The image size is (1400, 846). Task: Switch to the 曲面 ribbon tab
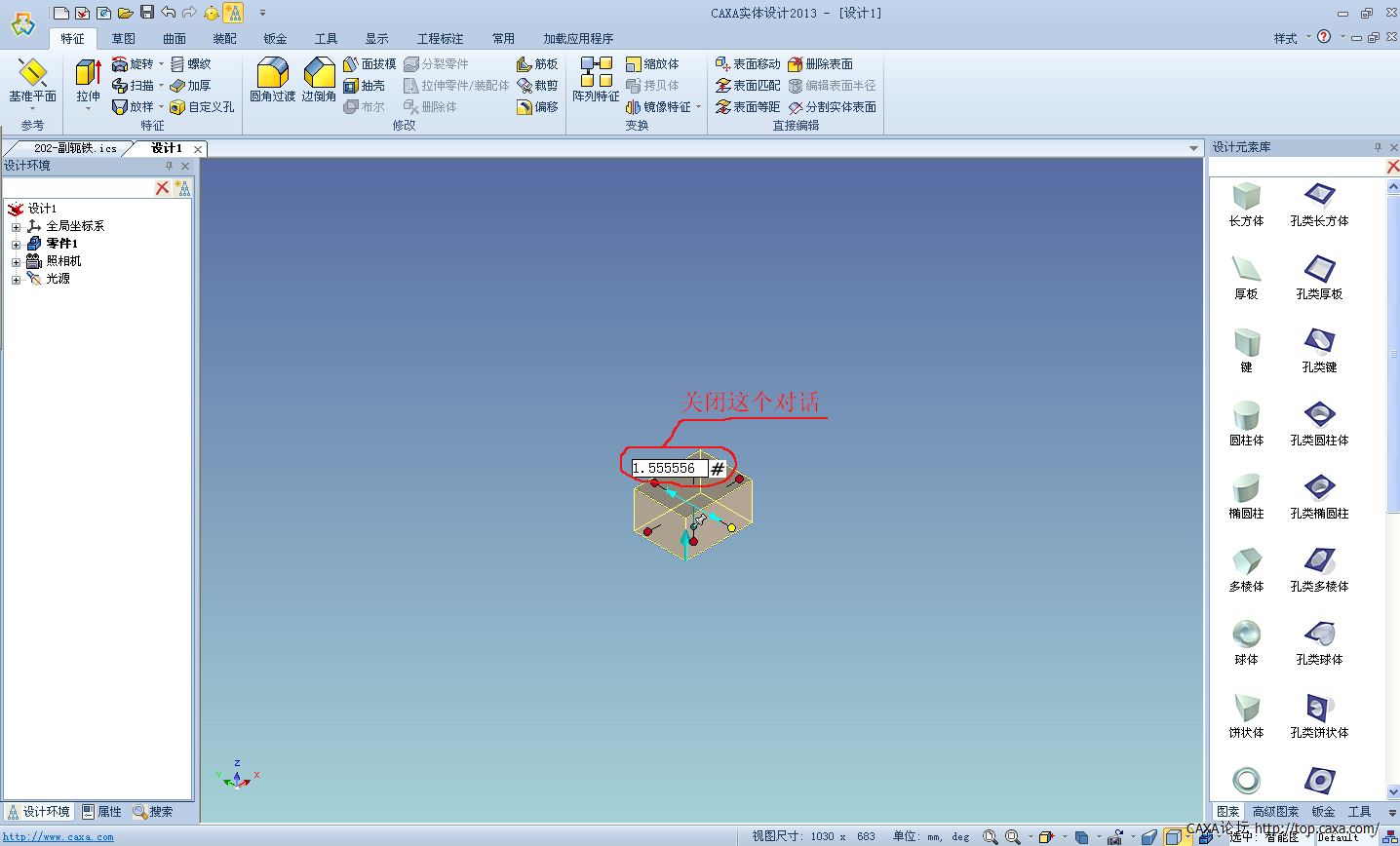(175, 39)
